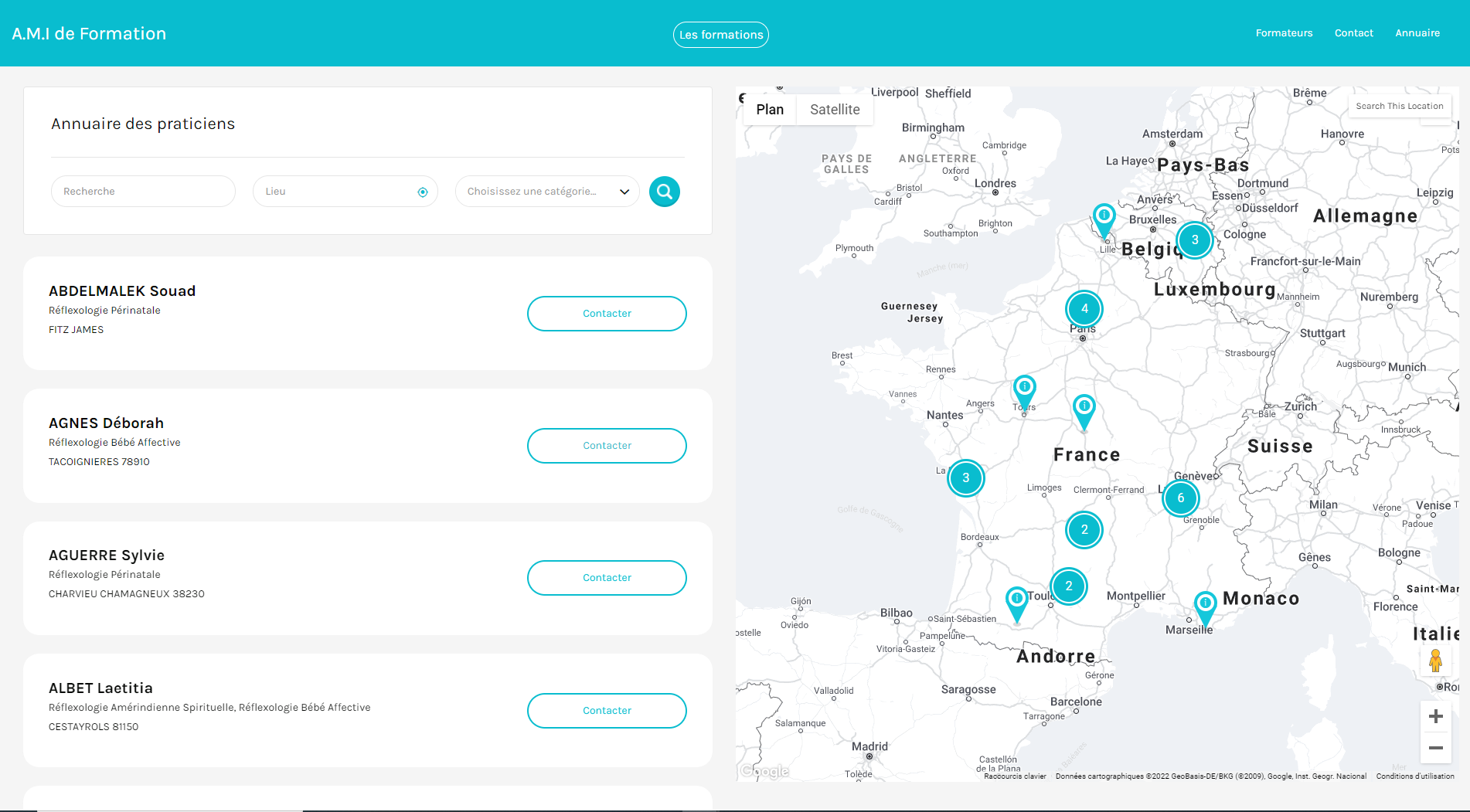Expand the 'Choisissez une catégorie' dropdown

[547, 192]
